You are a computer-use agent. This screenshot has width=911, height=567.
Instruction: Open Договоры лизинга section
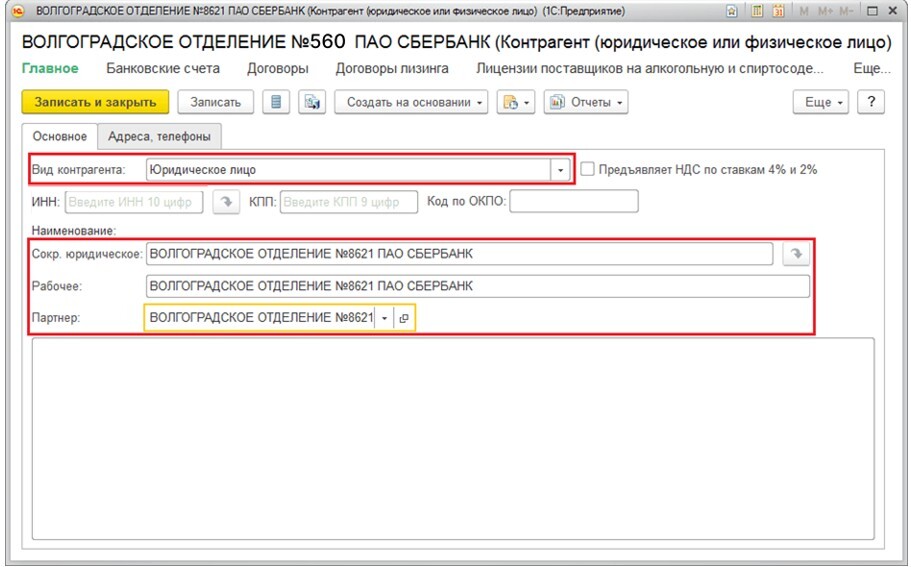[x=392, y=69]
